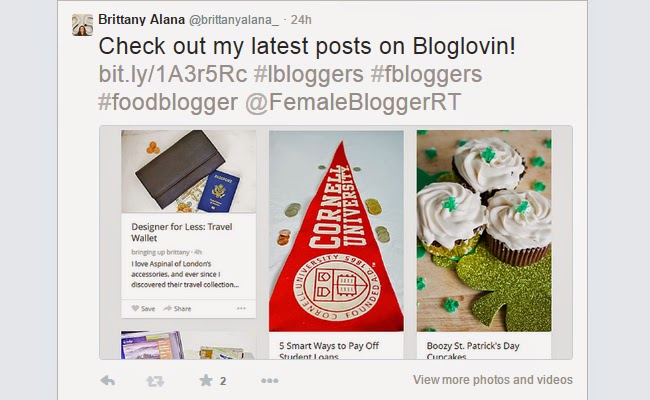Open the tweet's more options ellipsis
Screen dimensions: 650x400
270,381
